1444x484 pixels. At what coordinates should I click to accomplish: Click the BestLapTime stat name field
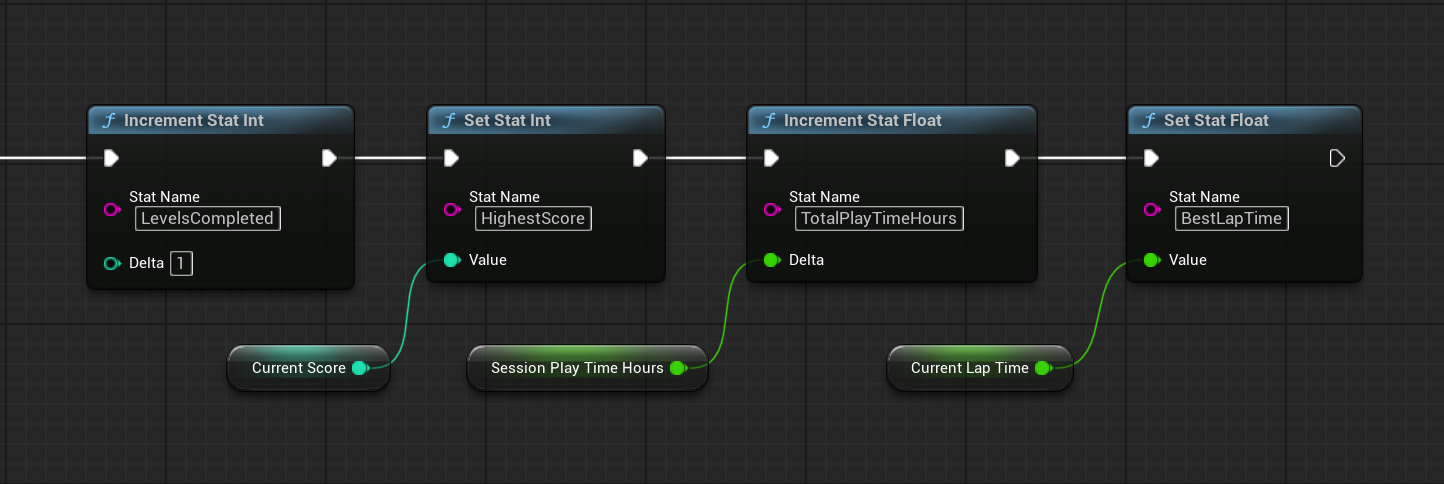click(x=1231, y=219)
